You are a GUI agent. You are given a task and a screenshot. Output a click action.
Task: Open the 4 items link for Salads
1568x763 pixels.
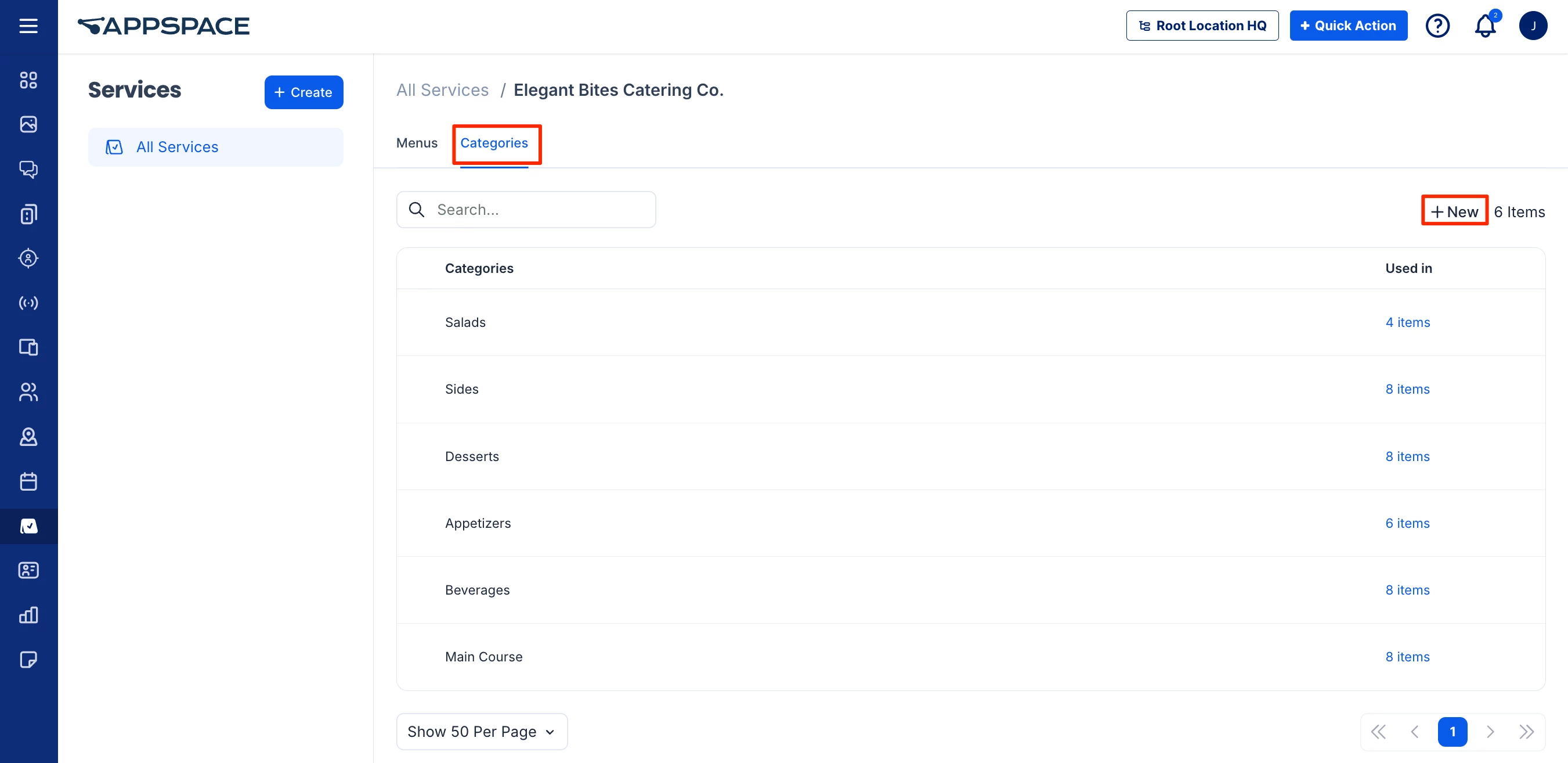coord(1407,322)
